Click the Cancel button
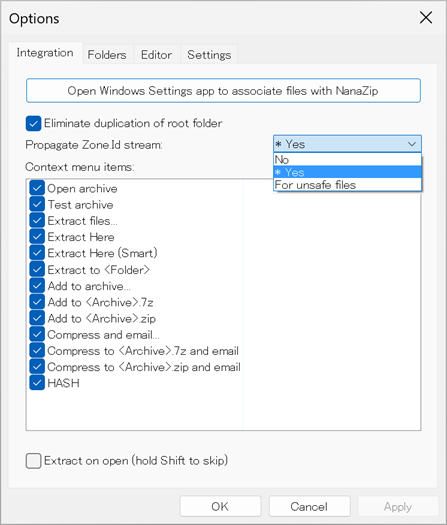This screenshot has width=447, height=525. pos(309,506)
